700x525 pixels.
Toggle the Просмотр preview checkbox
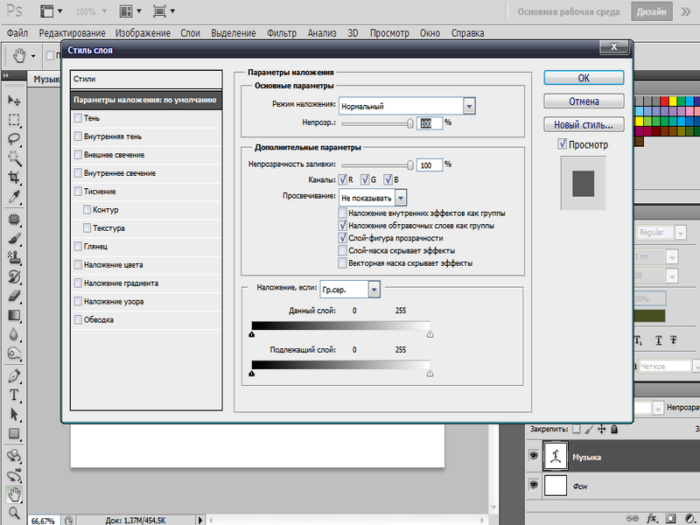[x=562, y=145]
